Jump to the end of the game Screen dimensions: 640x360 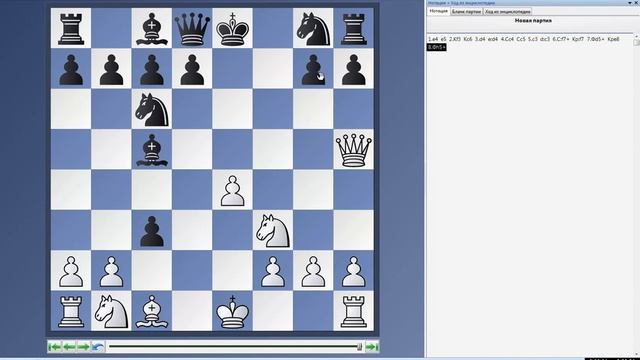tap(372, 347)
